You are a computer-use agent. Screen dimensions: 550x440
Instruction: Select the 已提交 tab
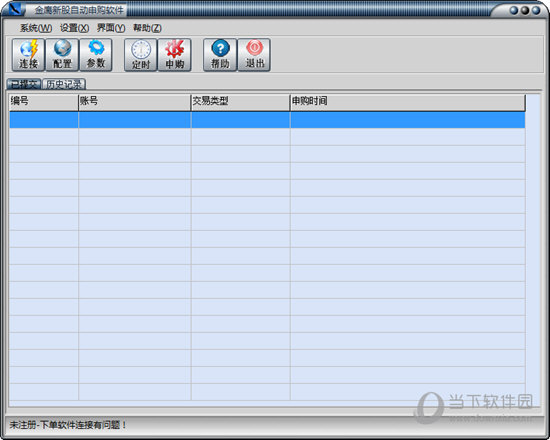click(x=24, y=84)
